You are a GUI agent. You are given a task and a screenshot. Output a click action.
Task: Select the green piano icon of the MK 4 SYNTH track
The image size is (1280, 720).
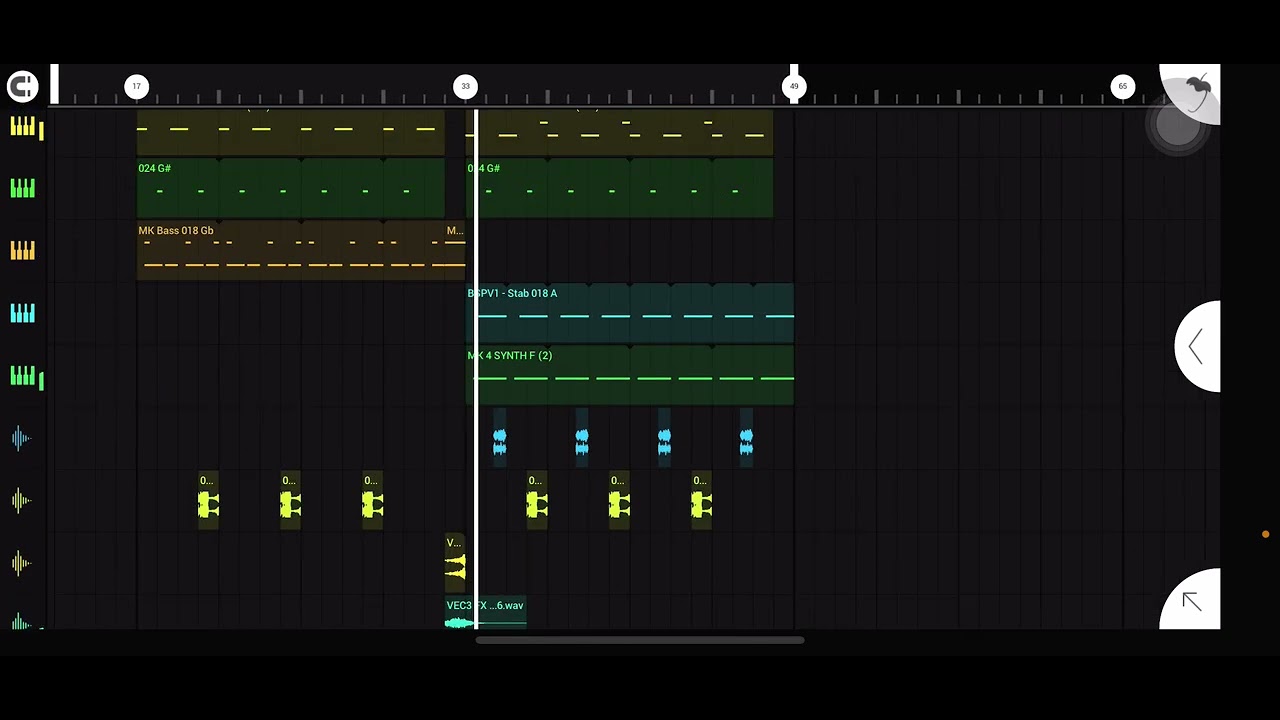coord(24,376)
